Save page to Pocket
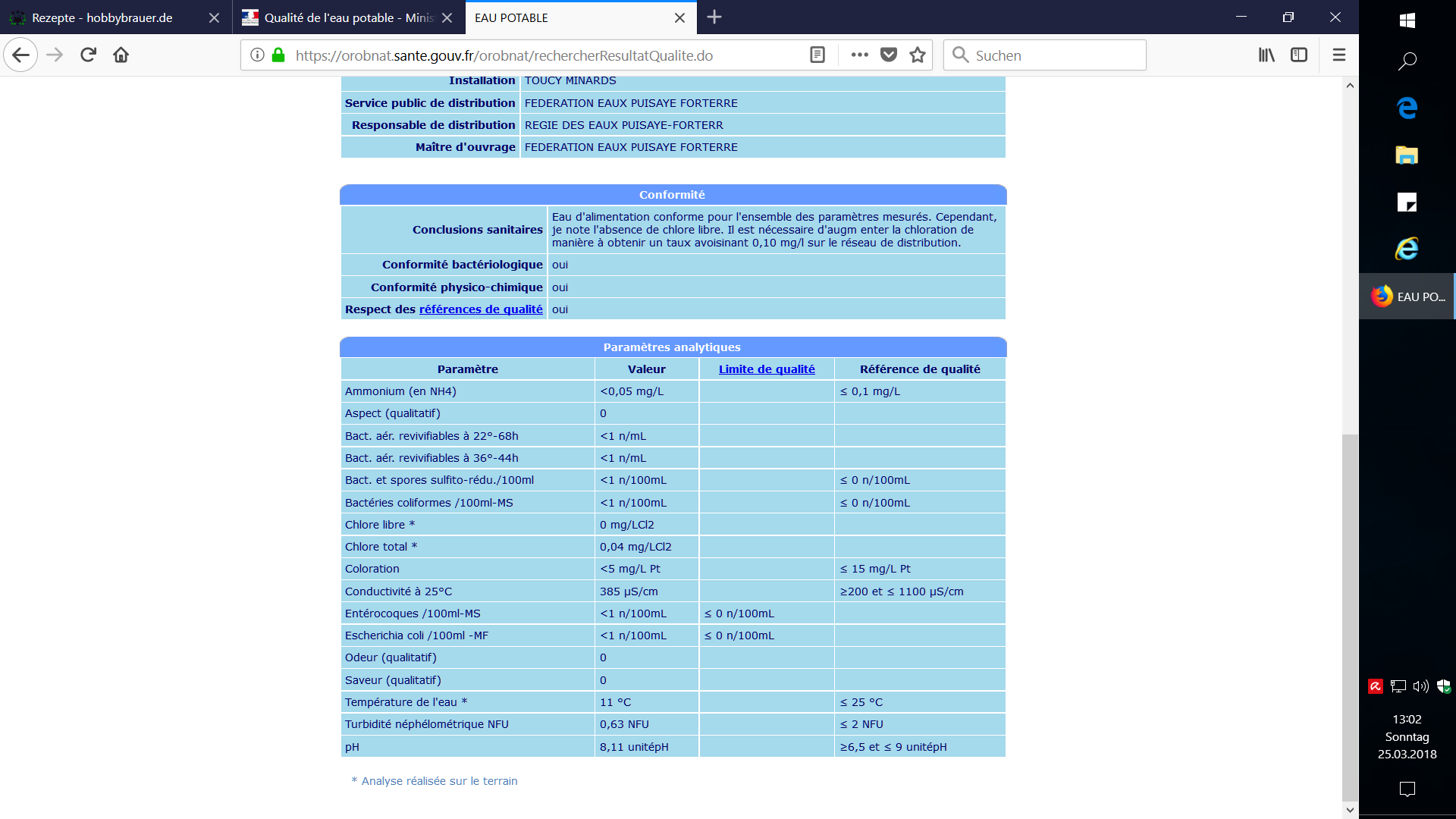This screenshot has height=819, width=1456. 889,55
